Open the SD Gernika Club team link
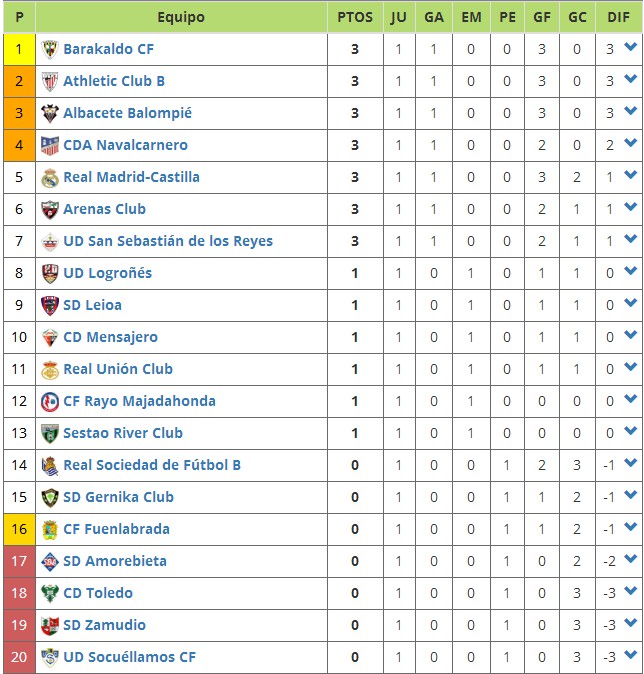This screenshot has height=674, width=644. click(118, 497)
